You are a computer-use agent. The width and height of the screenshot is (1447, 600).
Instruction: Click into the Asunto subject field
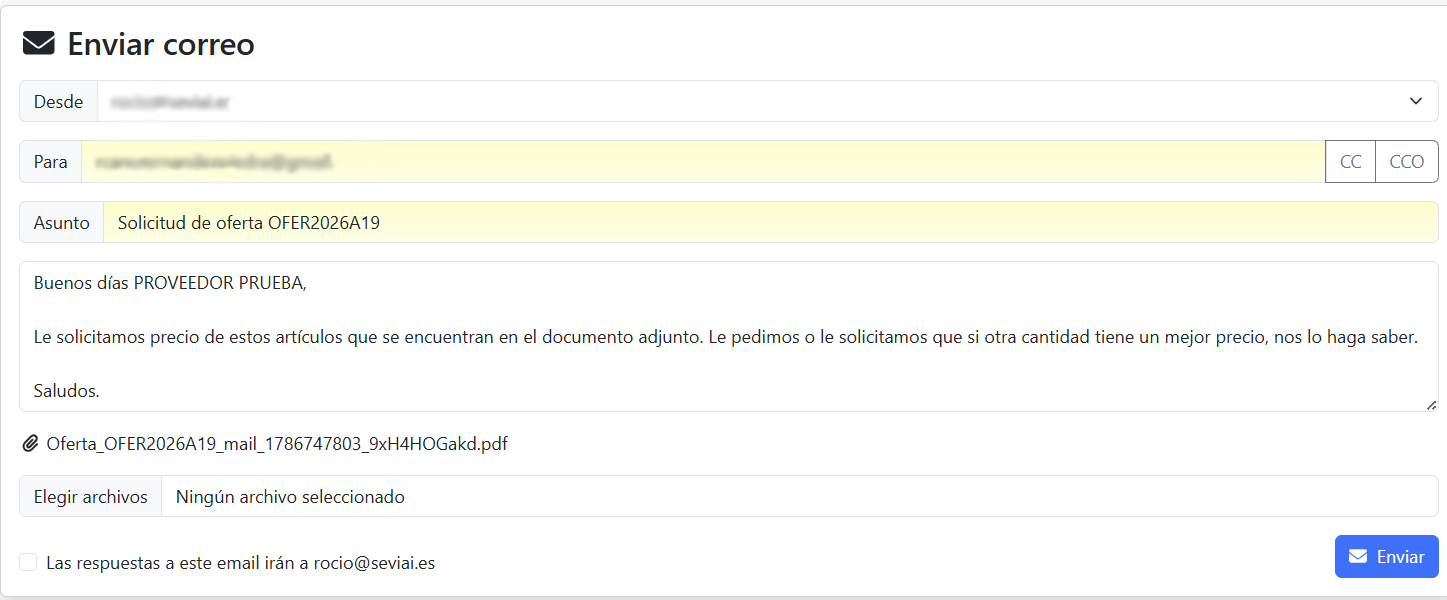tap(771, 222)
